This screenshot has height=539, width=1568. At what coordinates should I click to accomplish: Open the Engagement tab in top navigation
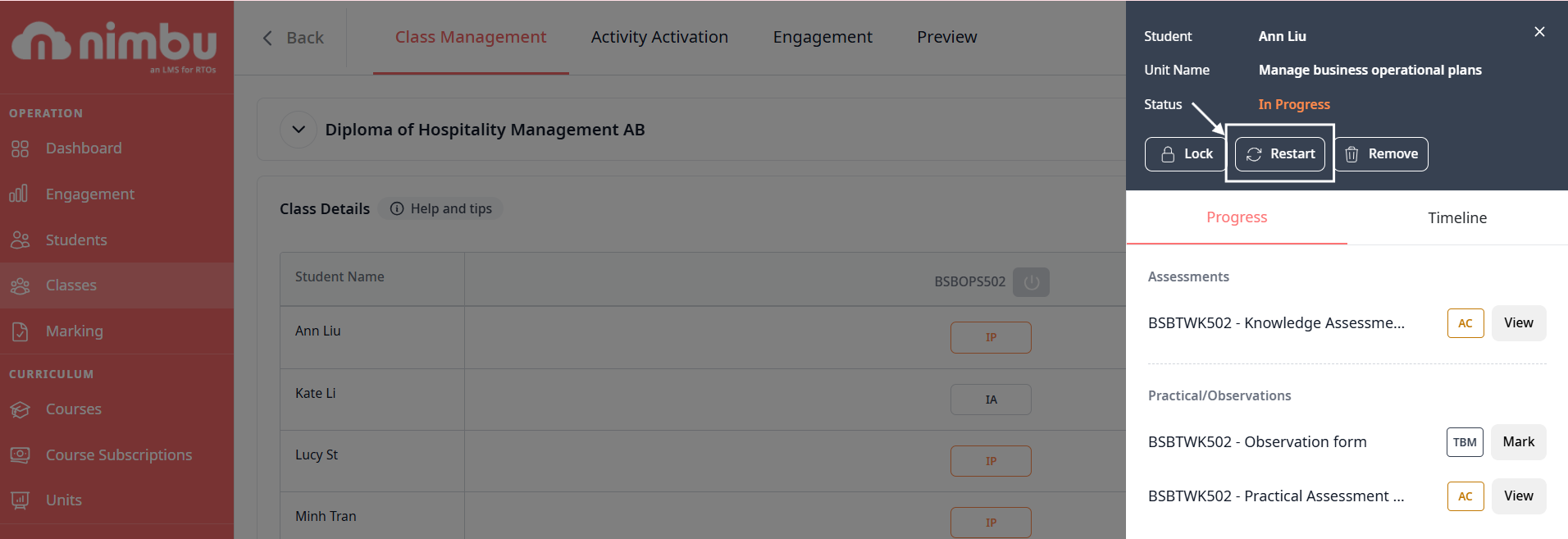(822, 37)
